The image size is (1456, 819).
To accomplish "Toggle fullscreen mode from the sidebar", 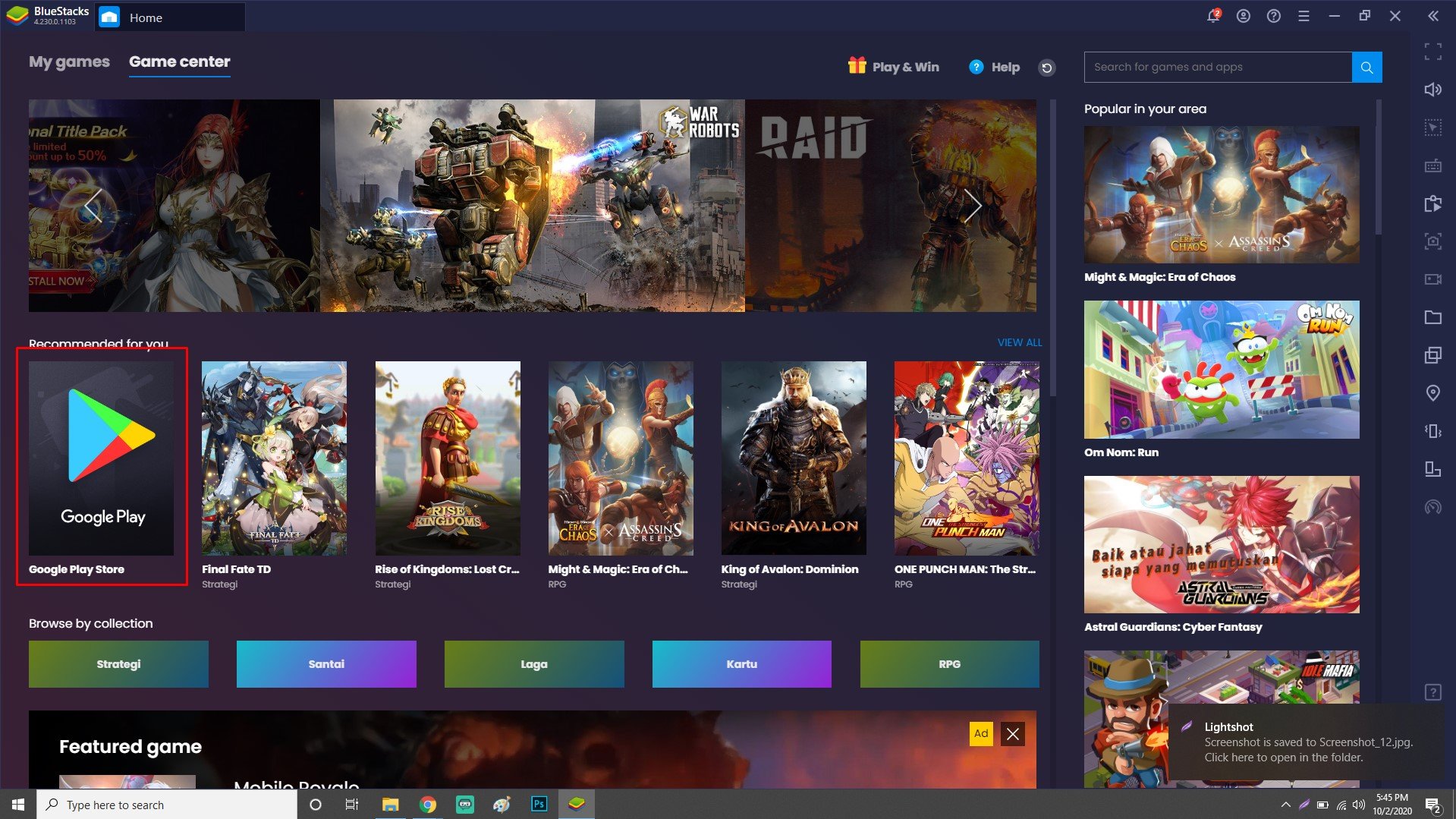I will [x=1433, y=52].
